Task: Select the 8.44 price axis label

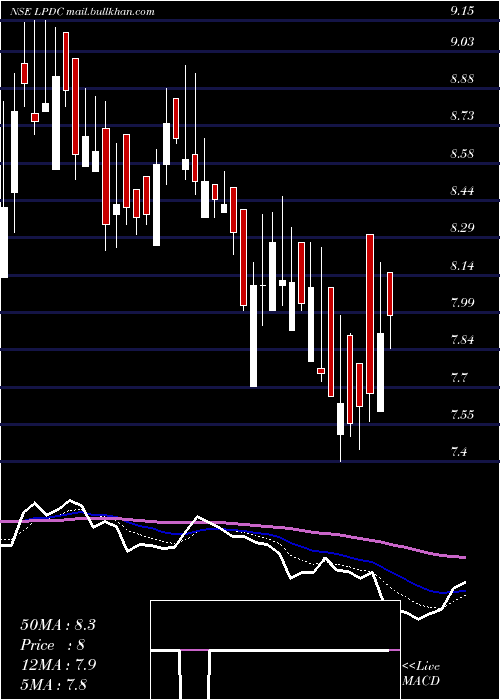Action: tap(462, 191)
